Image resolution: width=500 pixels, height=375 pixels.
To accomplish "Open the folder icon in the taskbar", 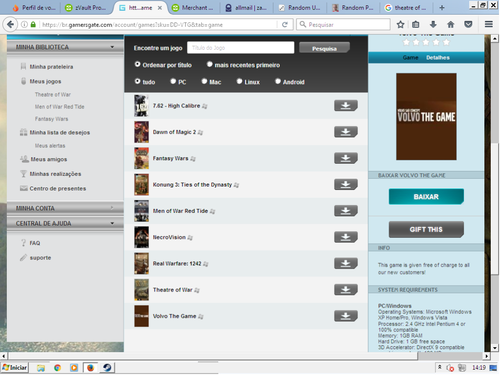I will pos(41,368).
